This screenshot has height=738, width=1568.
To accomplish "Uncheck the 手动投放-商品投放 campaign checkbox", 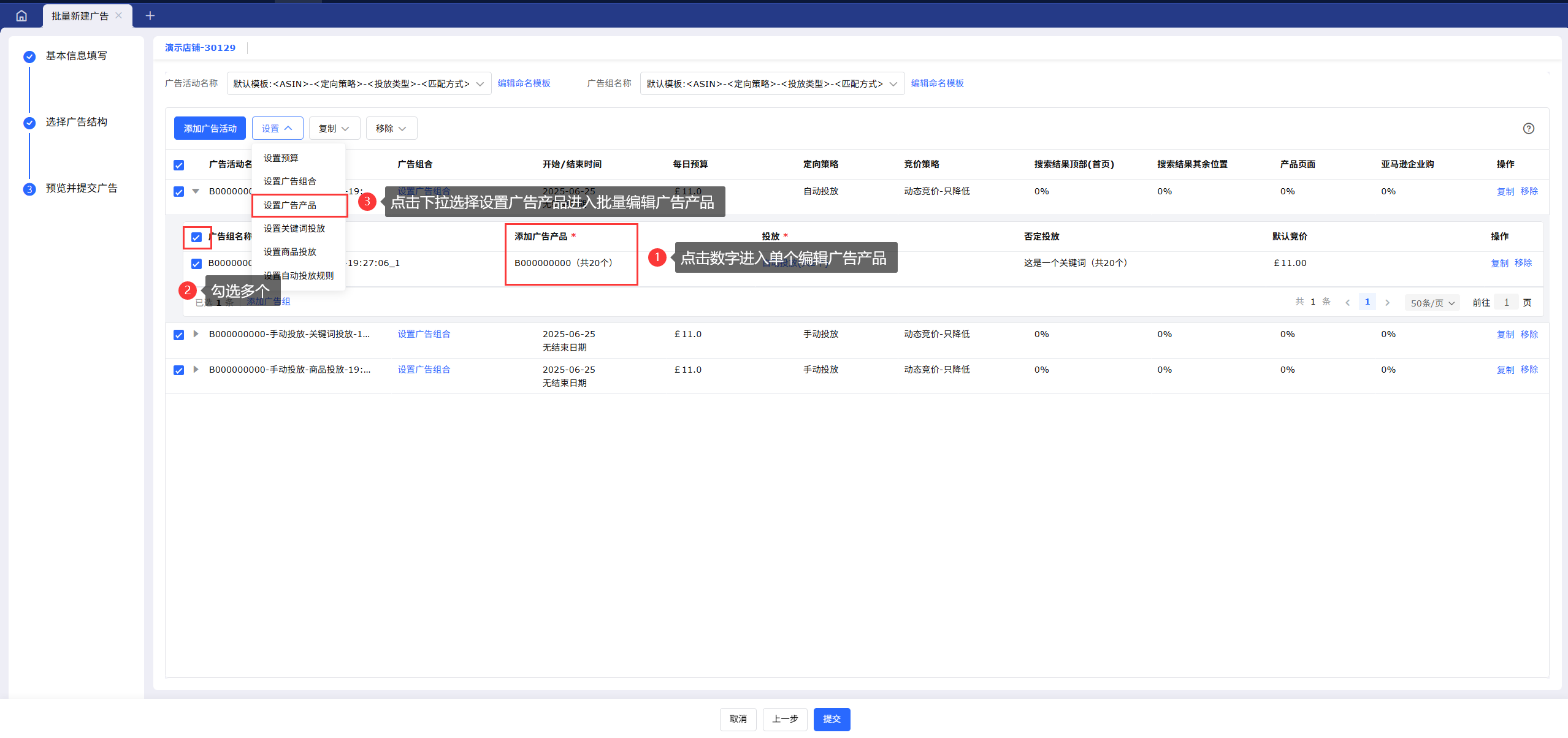I will pos(179,370).
